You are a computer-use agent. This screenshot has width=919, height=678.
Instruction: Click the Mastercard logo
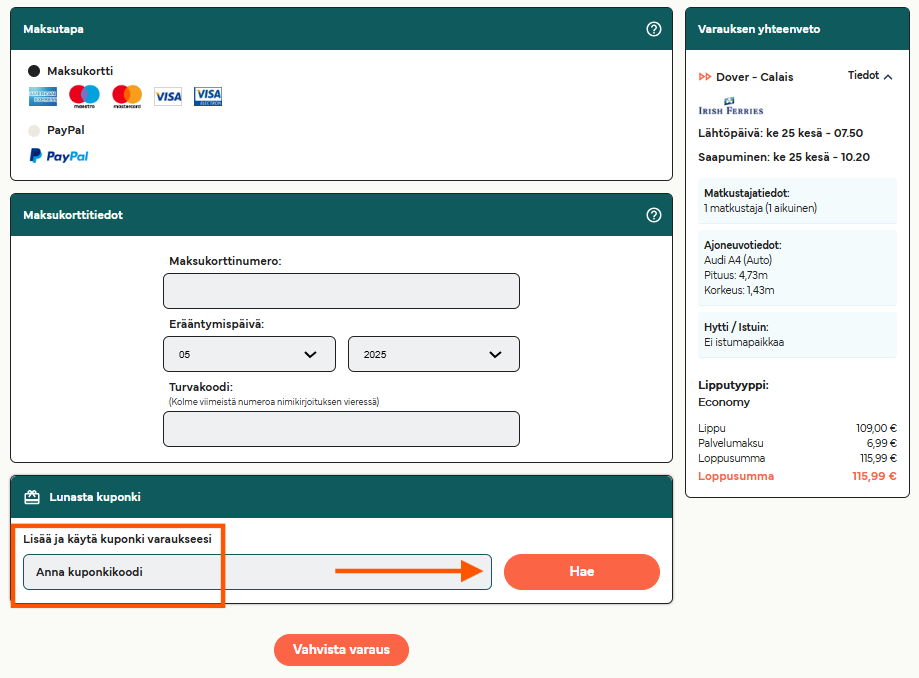pyautogui.click(x=127, y=97)
